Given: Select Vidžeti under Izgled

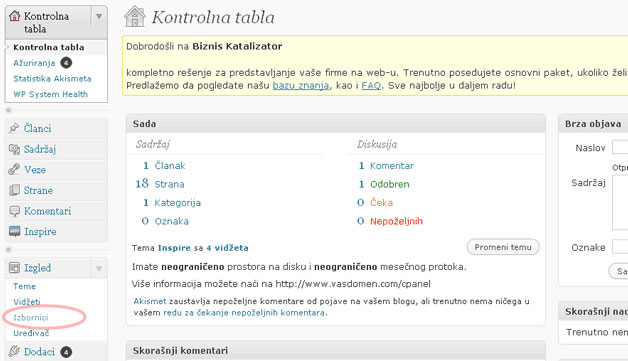Looking at the screenshot, I should pyautogui.click(x=26, y=302).
